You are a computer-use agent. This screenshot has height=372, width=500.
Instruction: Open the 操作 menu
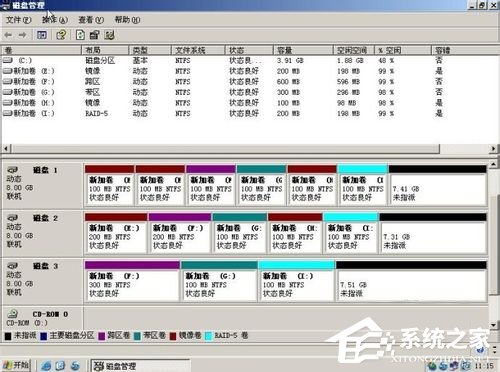pyautogui.click(x=55, y=20)
